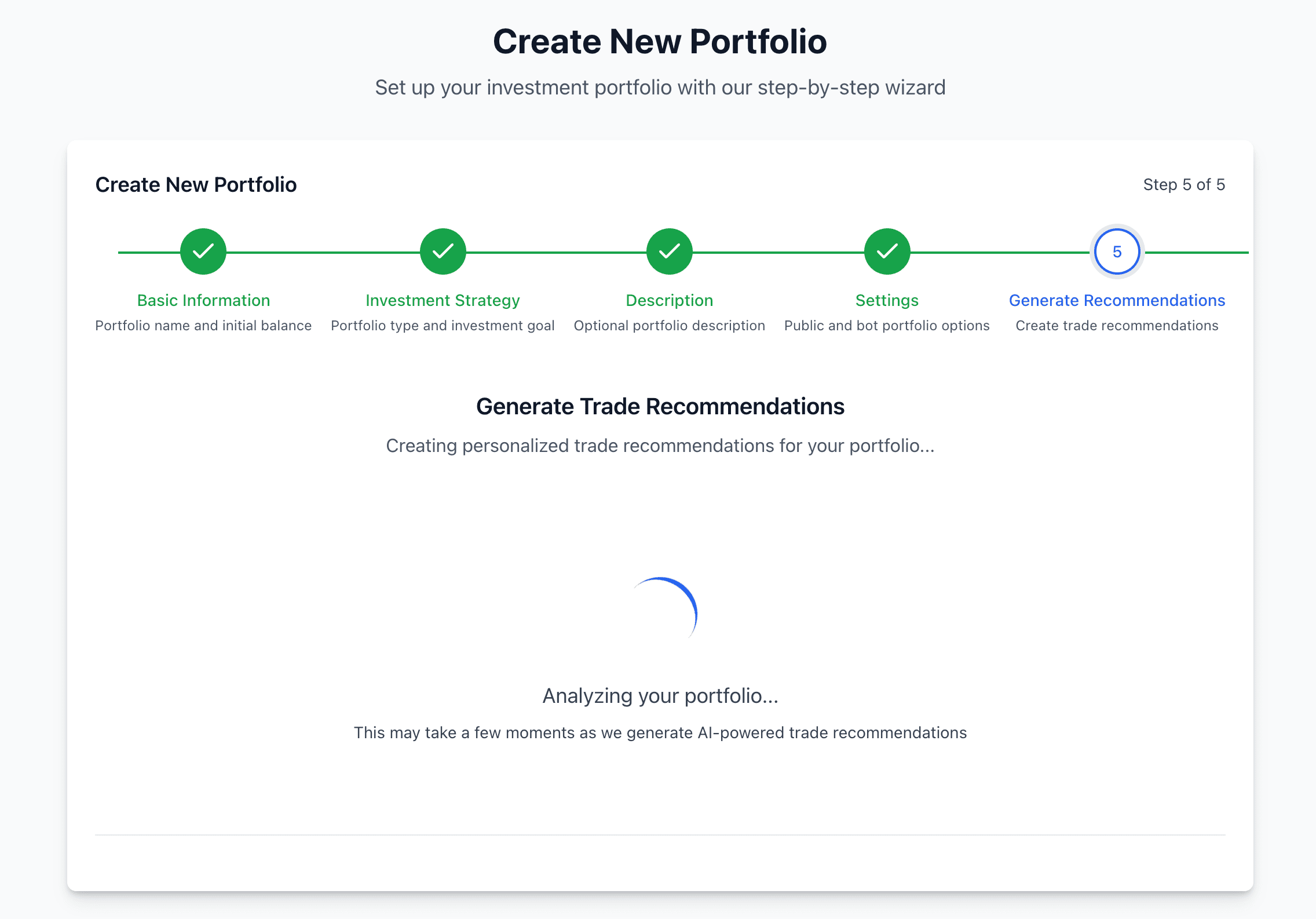The image size is (1316, 919).
Task: Select the Generate Recommendations step label
Action: pyautogui.click(x=1117, y=300)
